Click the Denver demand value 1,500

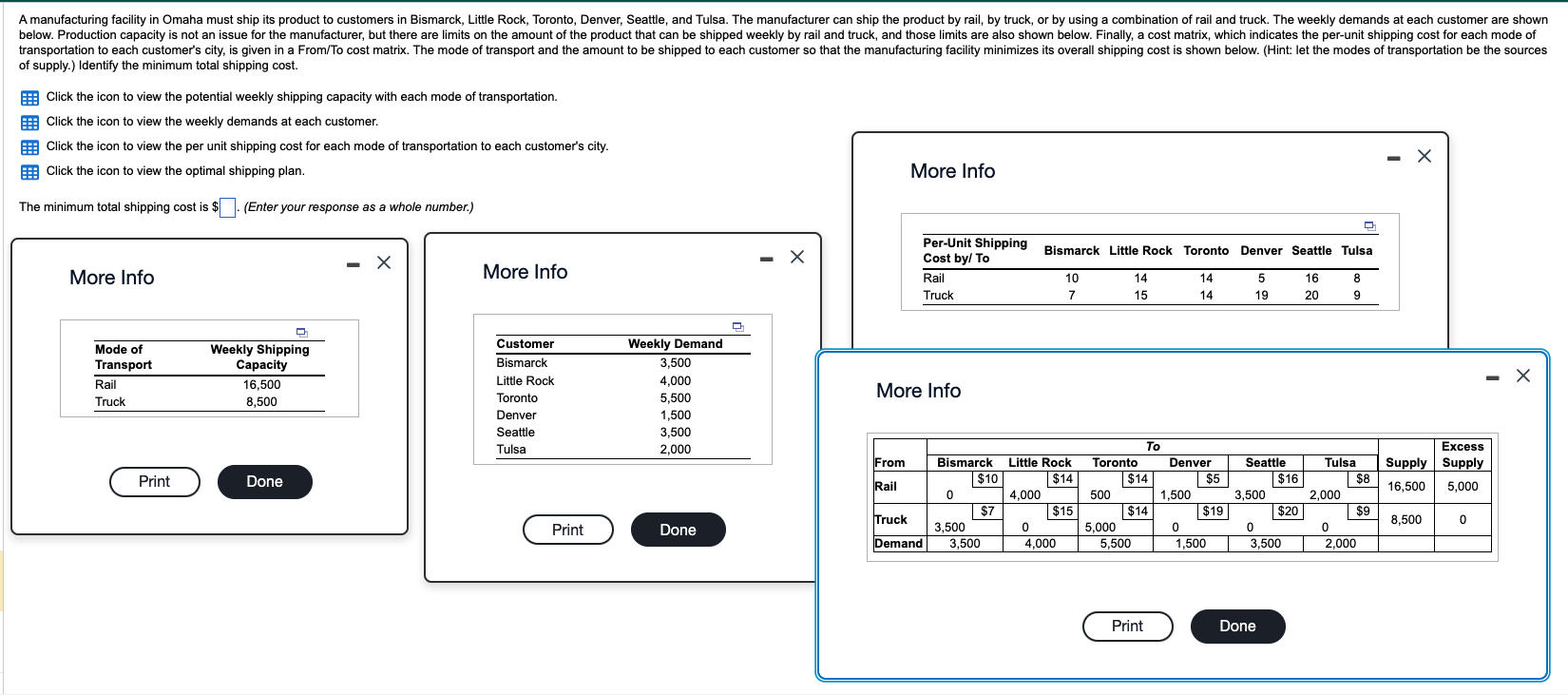pos(676,415)
